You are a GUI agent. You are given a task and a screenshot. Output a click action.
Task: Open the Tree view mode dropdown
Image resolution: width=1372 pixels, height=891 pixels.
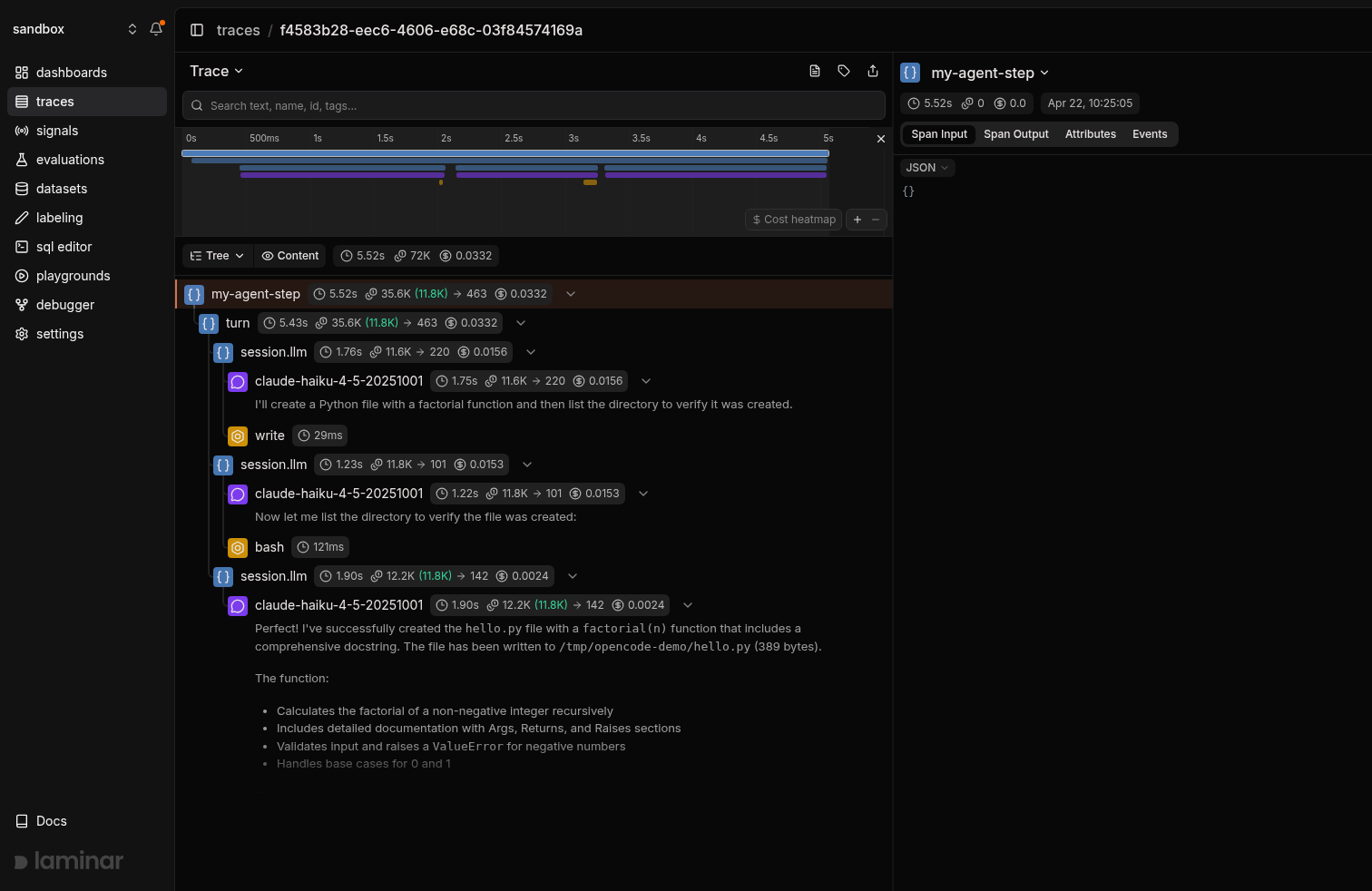(x=218, y=256)
